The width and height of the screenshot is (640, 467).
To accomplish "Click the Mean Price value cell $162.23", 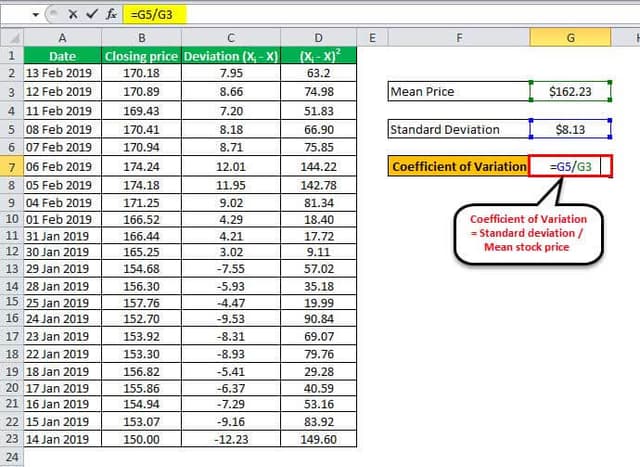I will coord(570,92).
